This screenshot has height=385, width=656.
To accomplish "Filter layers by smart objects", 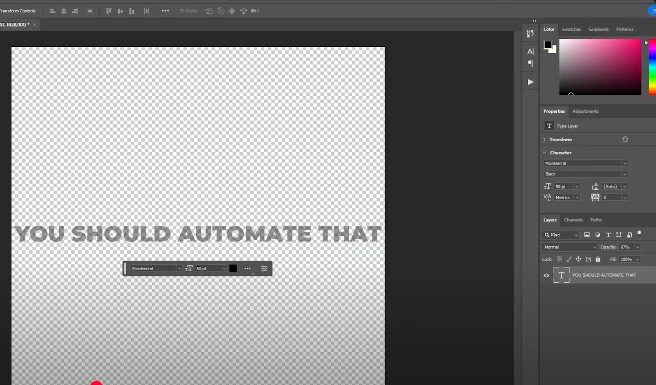I will click(x=629, y=235).
